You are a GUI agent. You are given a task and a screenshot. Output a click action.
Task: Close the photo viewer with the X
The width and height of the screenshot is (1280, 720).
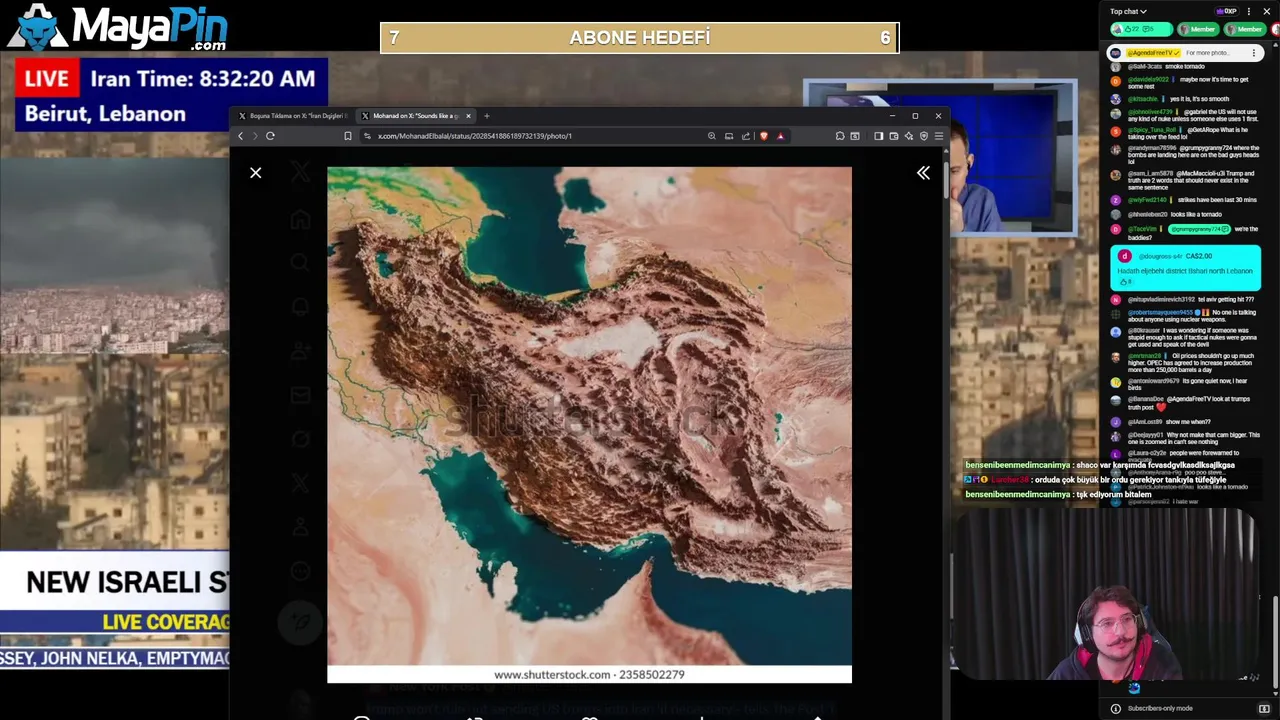[x=256, y=173]
